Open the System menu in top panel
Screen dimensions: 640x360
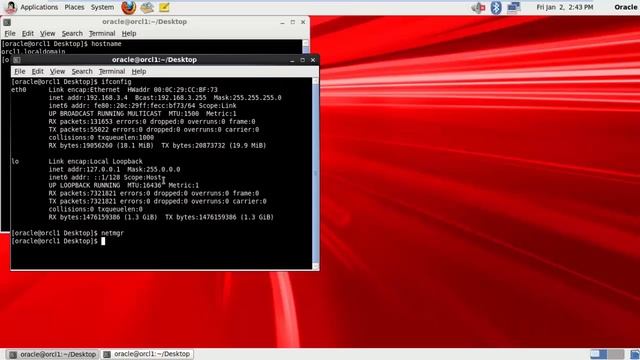point(102,7)
